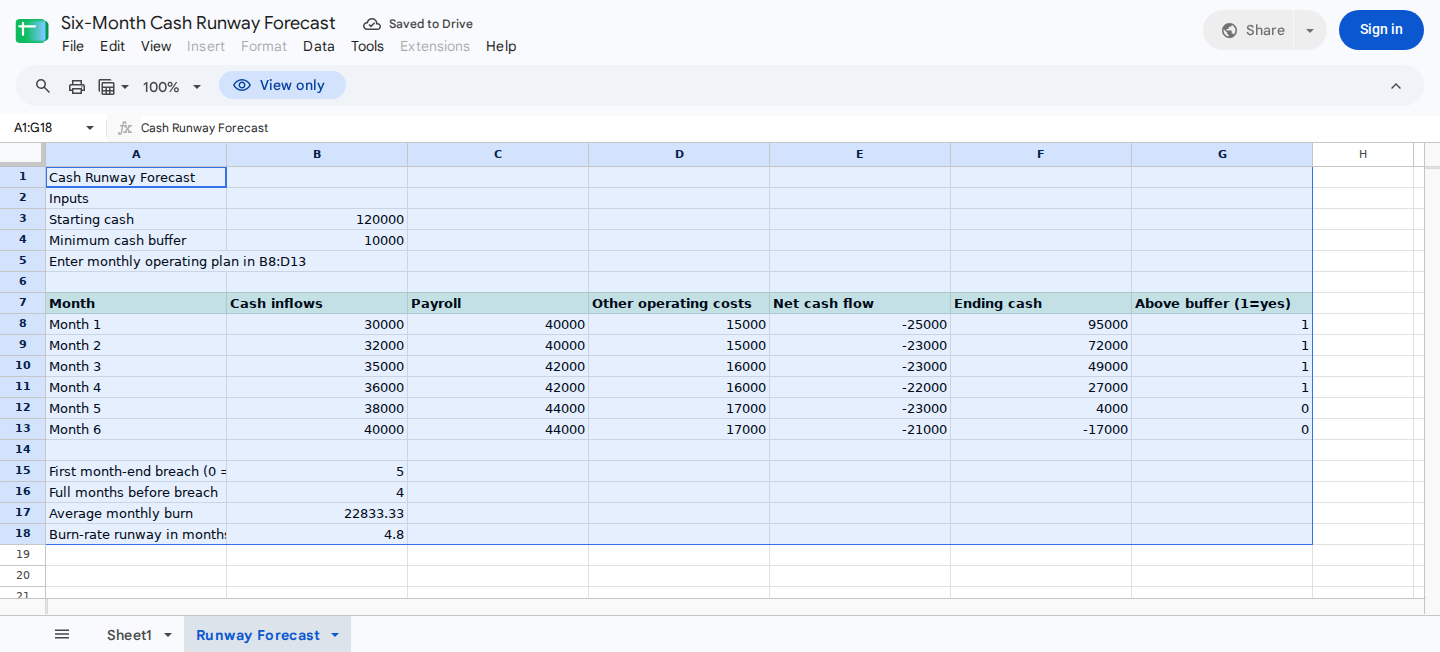Click Month 2 cash inflows 32000

317,345
